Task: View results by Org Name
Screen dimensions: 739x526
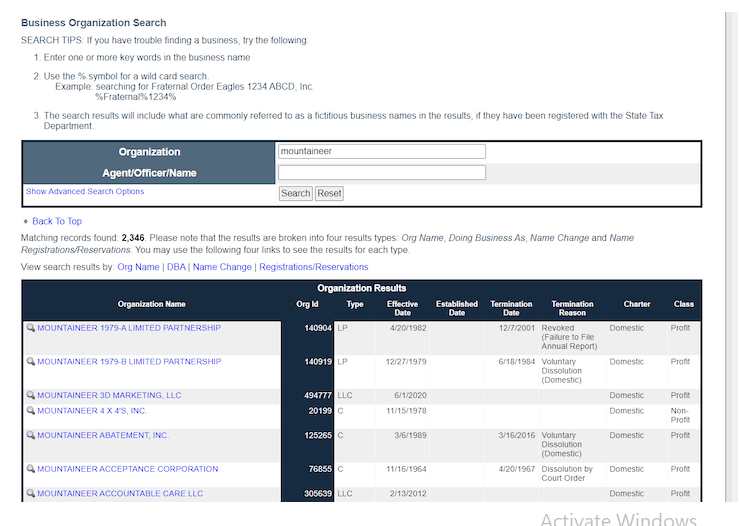Action: coord(138,267)
